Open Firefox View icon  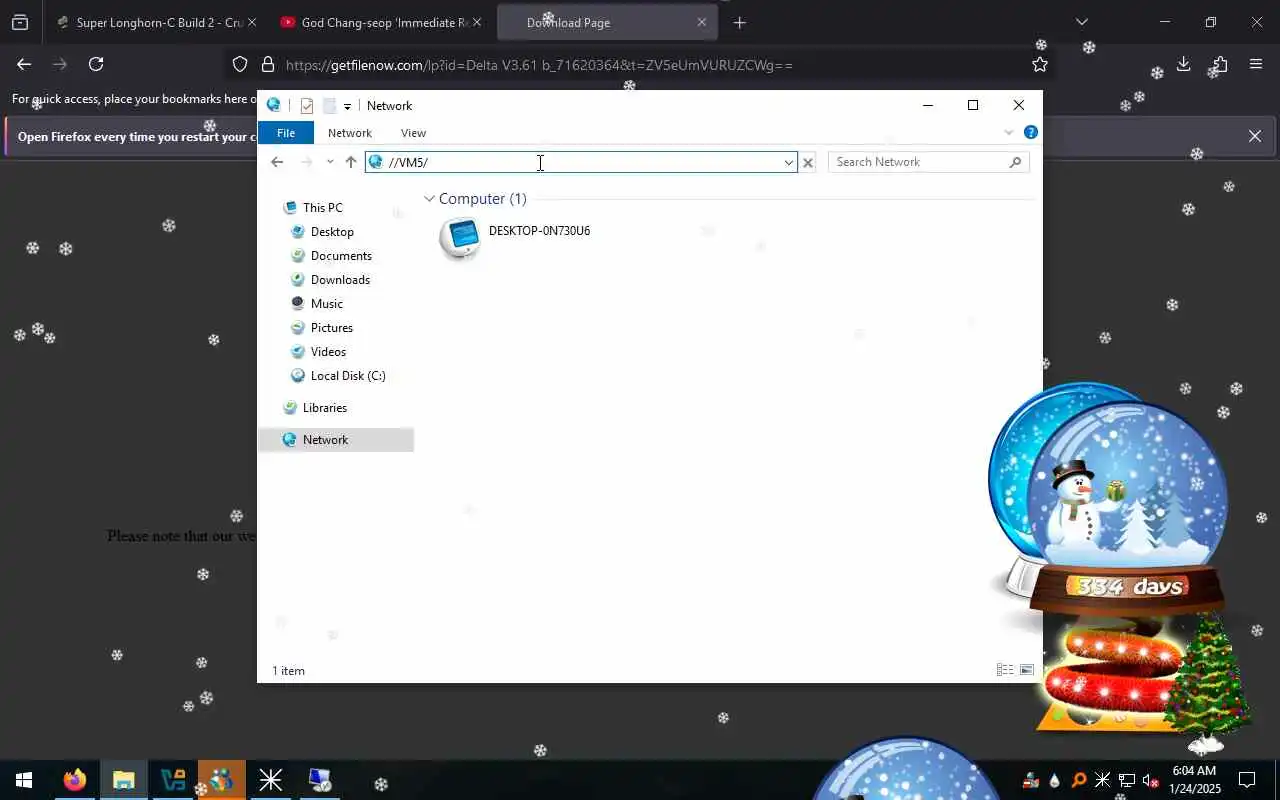pos(20,22)
